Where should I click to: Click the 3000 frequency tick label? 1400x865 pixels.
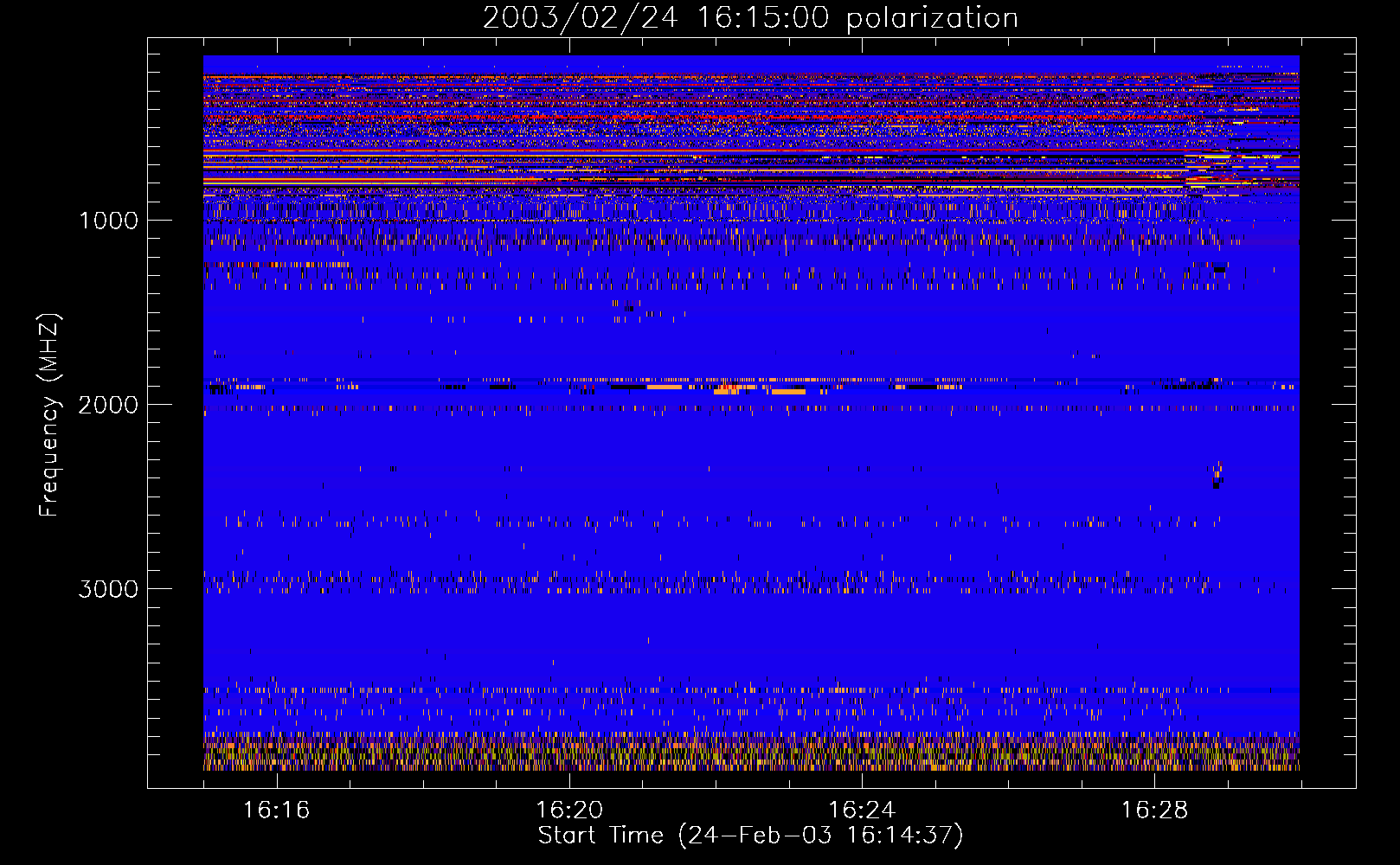(x=108, y=589)
